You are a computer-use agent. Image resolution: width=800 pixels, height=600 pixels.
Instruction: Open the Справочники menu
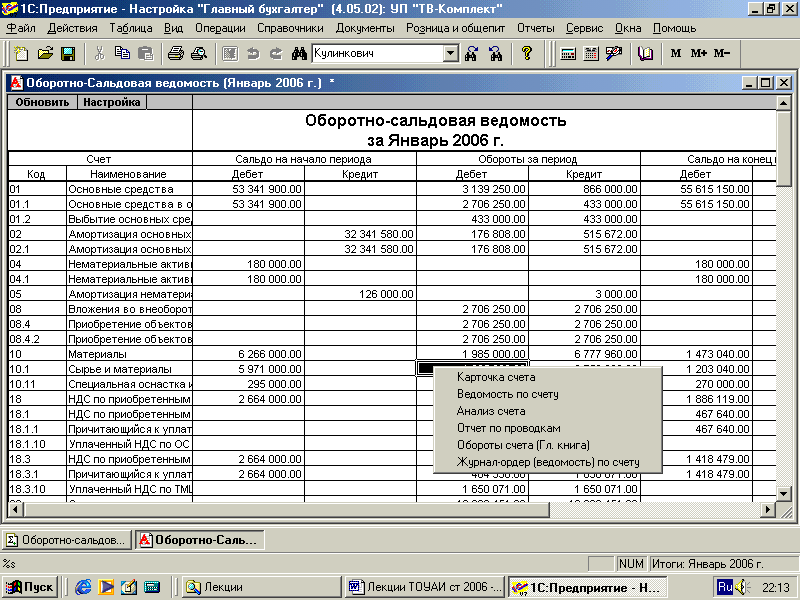point(290,28)
